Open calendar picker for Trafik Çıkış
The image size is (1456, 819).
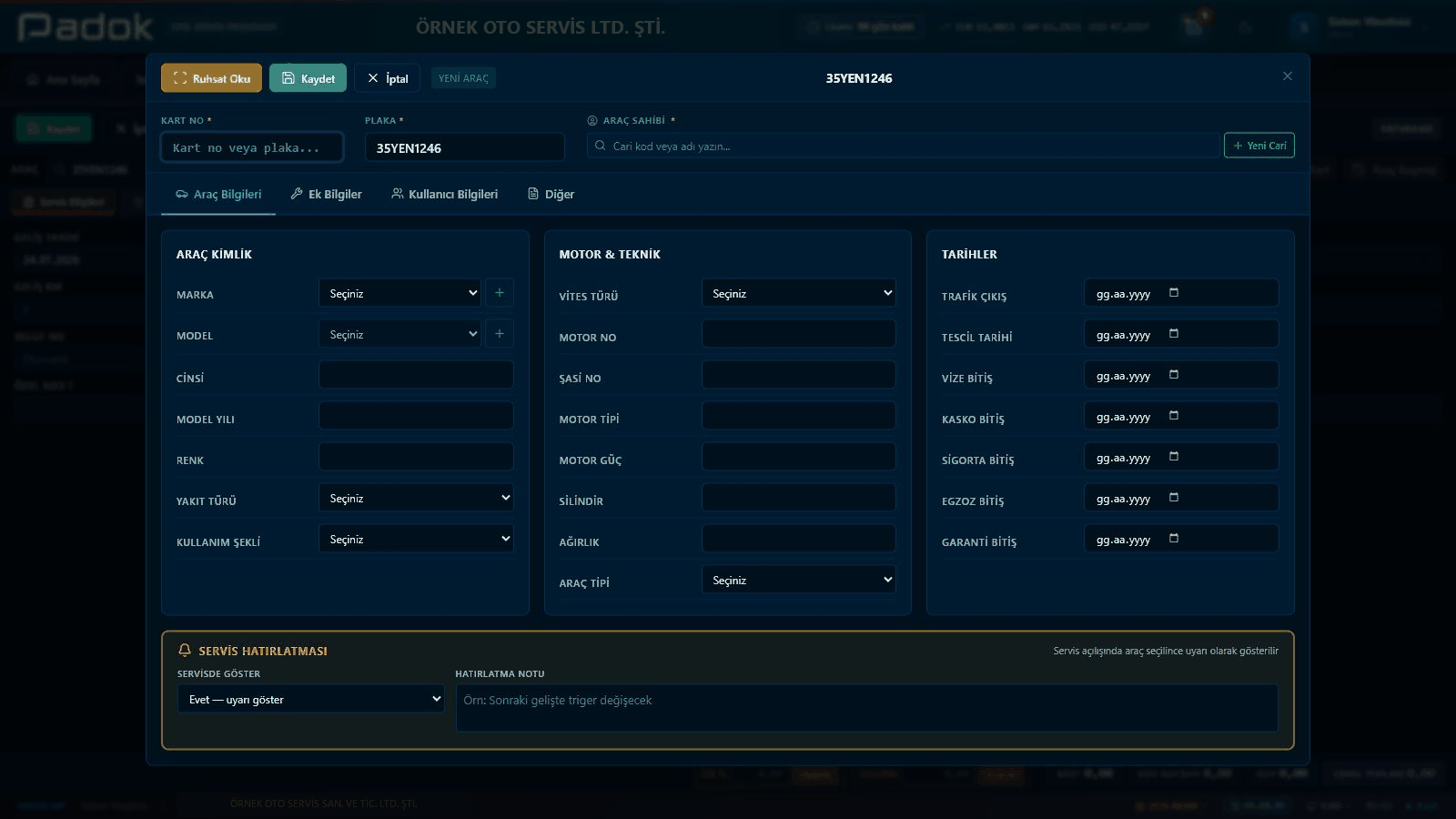click(x=1174, y=293)
